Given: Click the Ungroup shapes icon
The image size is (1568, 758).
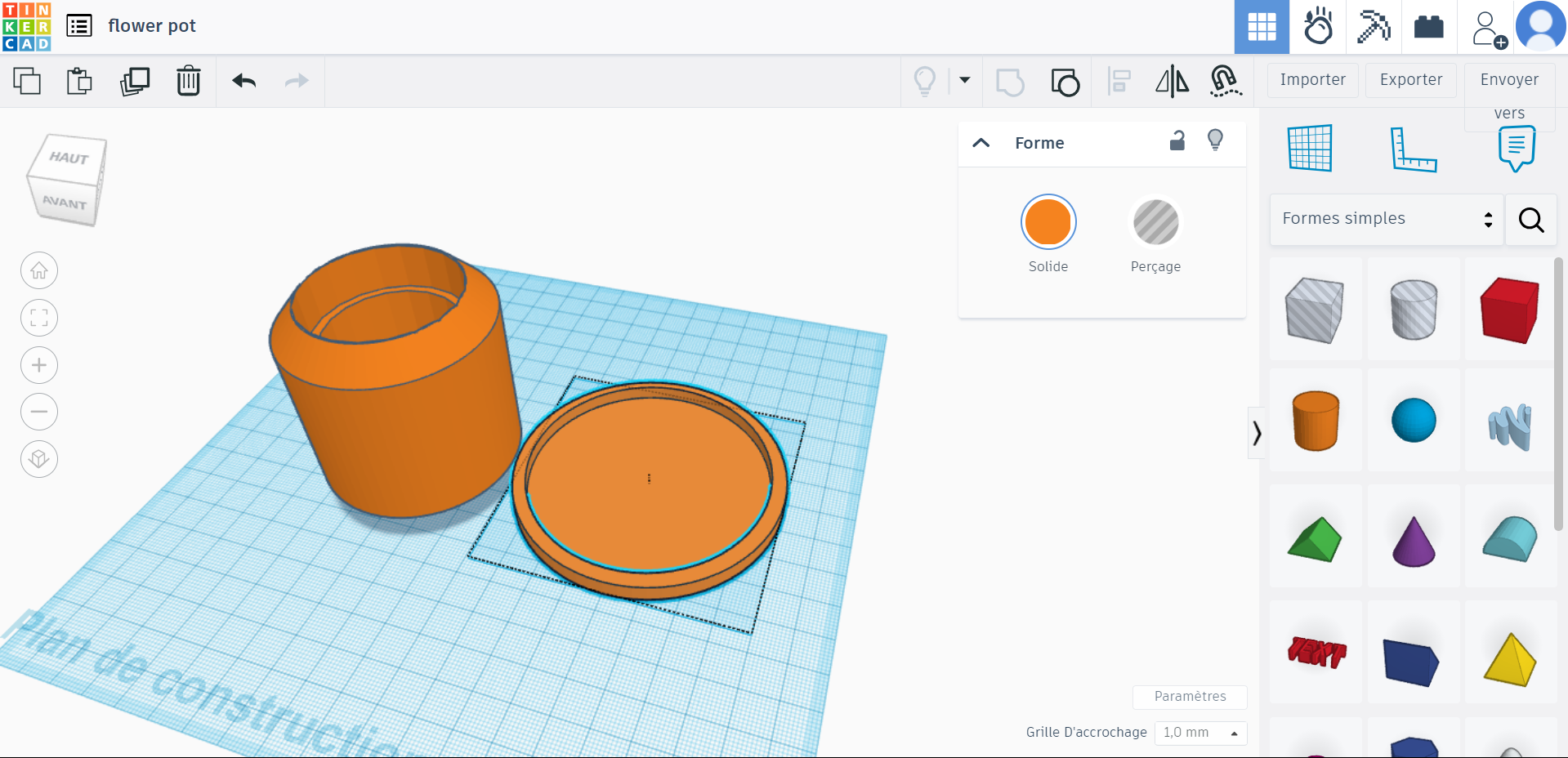Looking at the screenshot, I should (x=1065, y=82).
